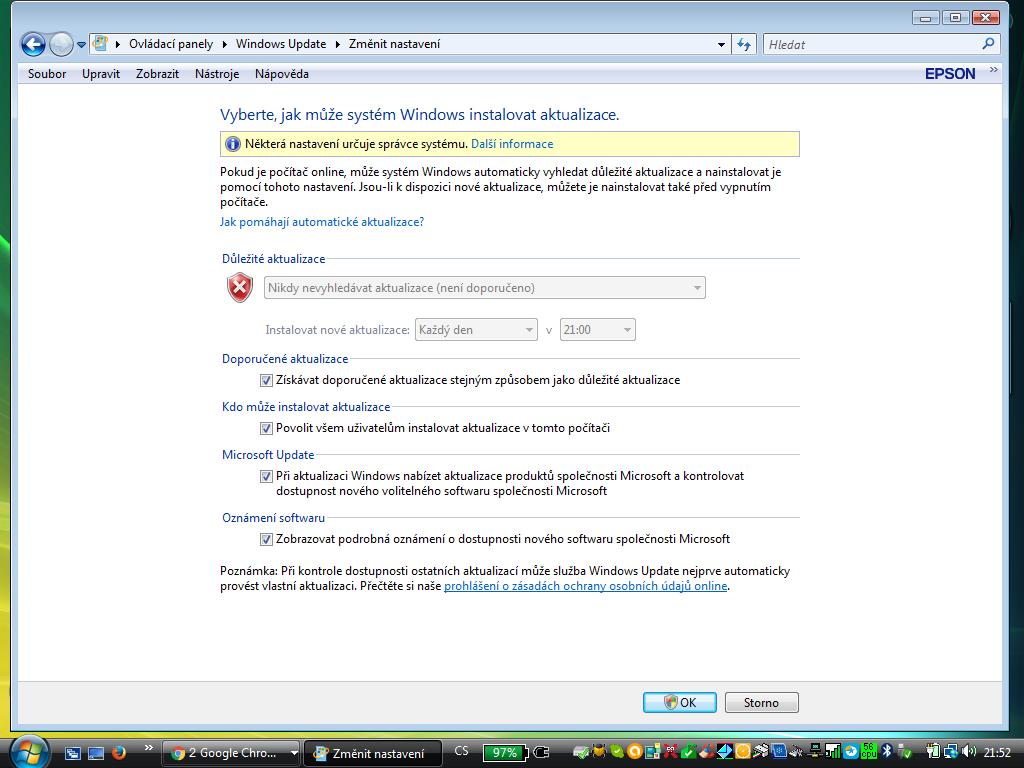Image resolution: width=1024 pixels, height=768 pixels.
Task: Cancel with the Storno button
Action: pos(761,703)
